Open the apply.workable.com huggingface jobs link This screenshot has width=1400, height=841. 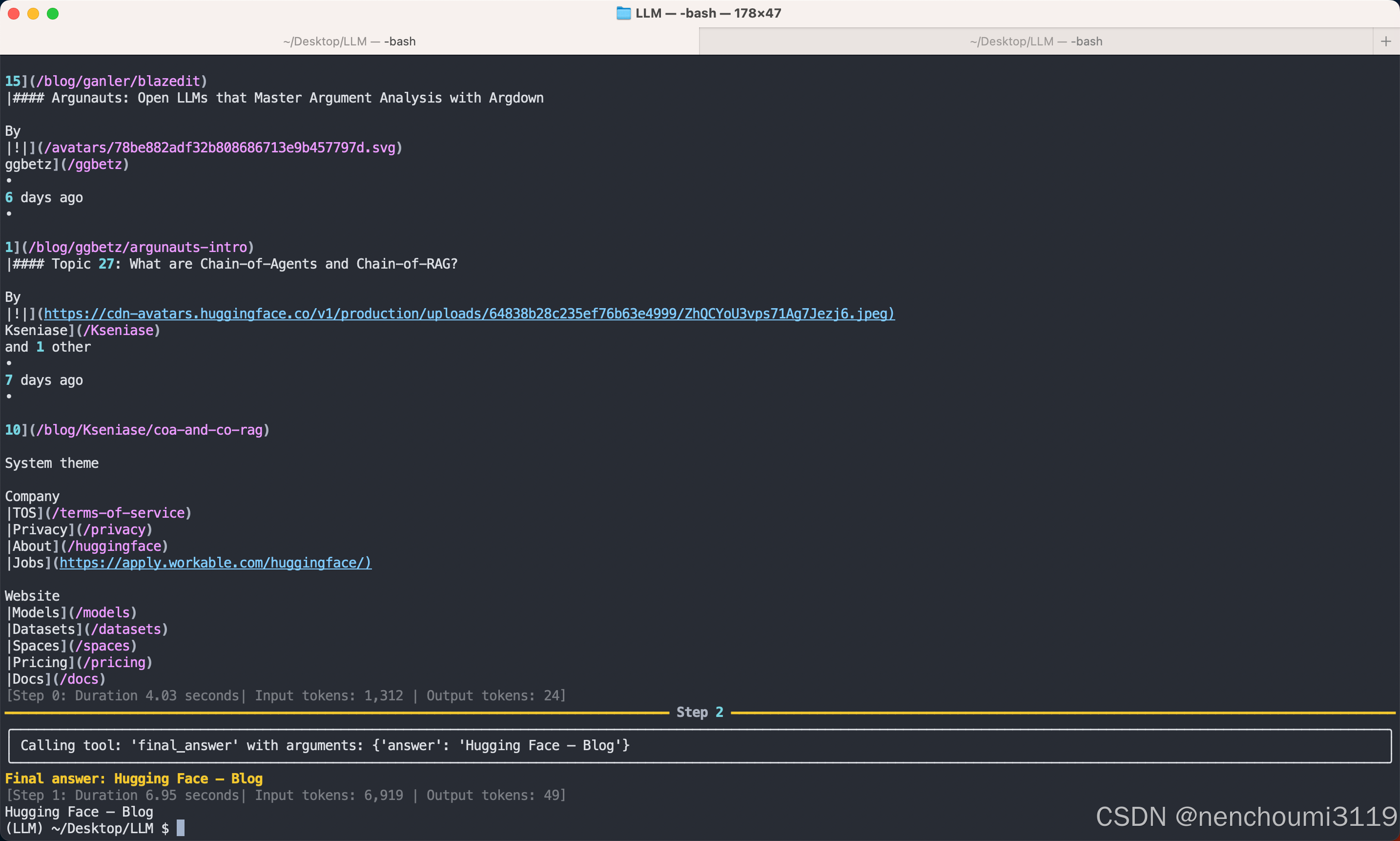pyautogui.click(x=215, y=563)
